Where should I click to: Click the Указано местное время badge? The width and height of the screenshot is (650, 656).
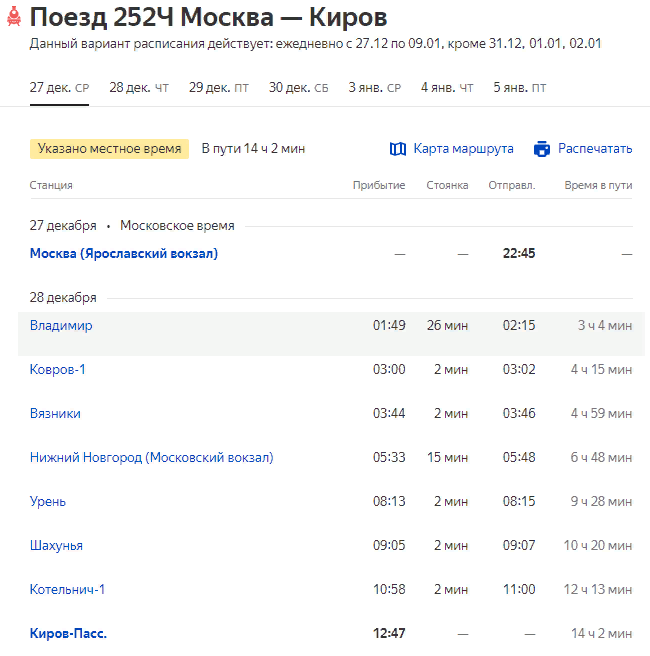pos(109,149)
